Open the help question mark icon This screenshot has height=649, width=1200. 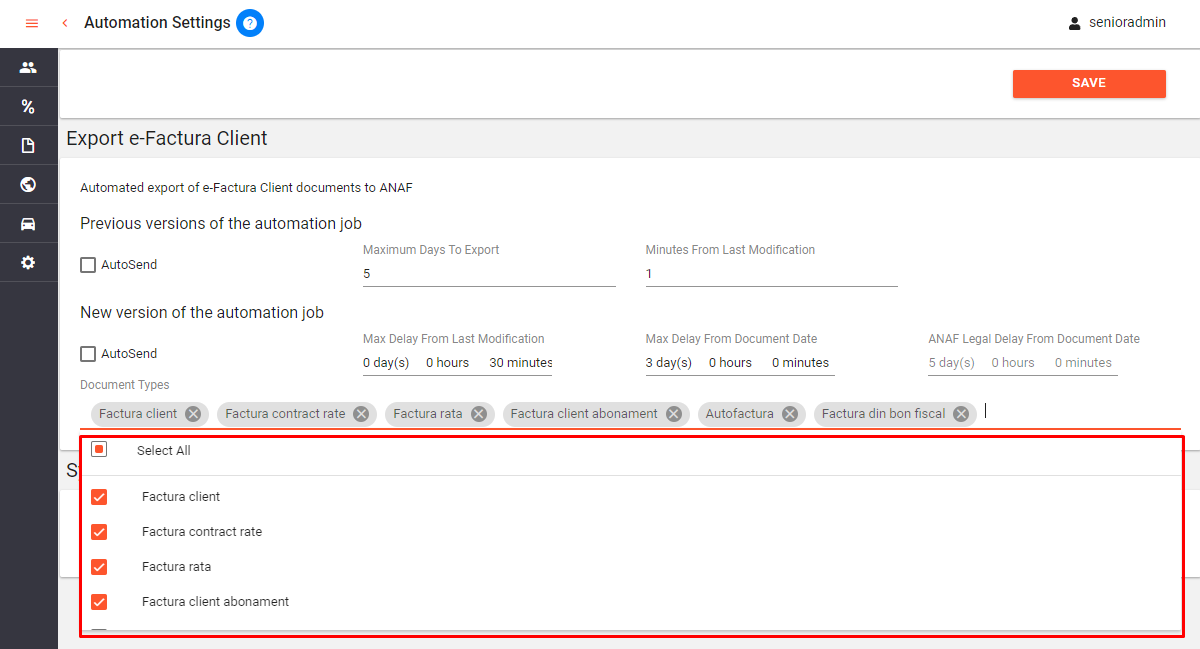250,23
